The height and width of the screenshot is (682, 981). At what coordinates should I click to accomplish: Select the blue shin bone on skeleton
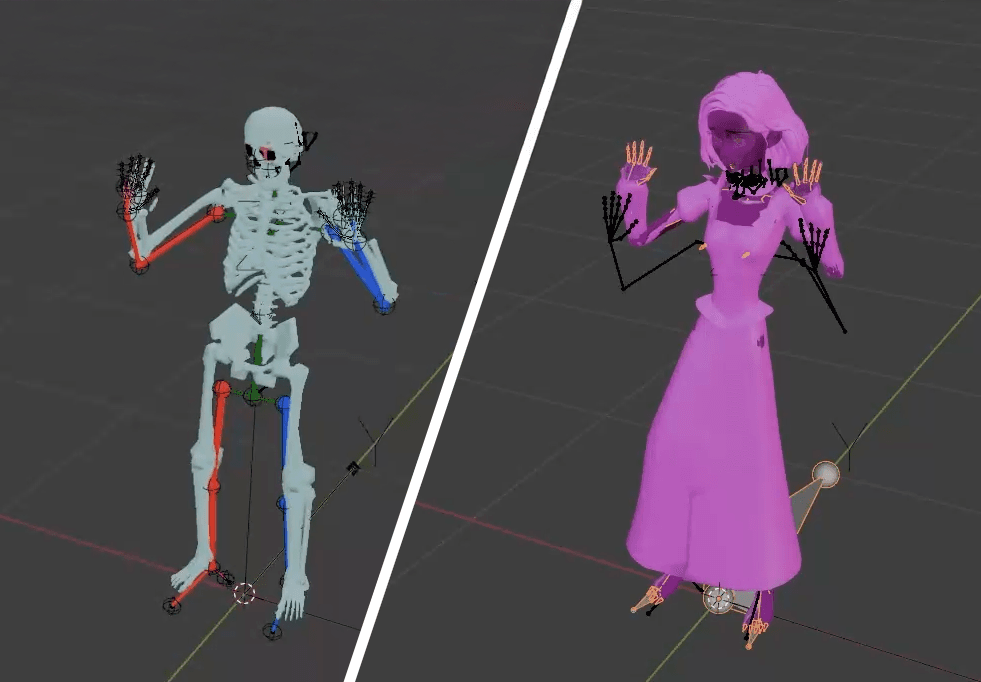point(286,537)
